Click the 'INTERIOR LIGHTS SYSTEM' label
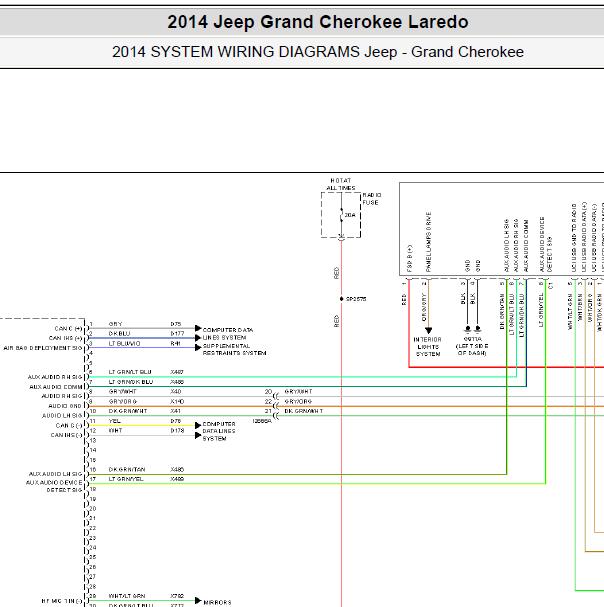Image resolution: width=604 pixels, height=607 pixels. pos(428,346)
